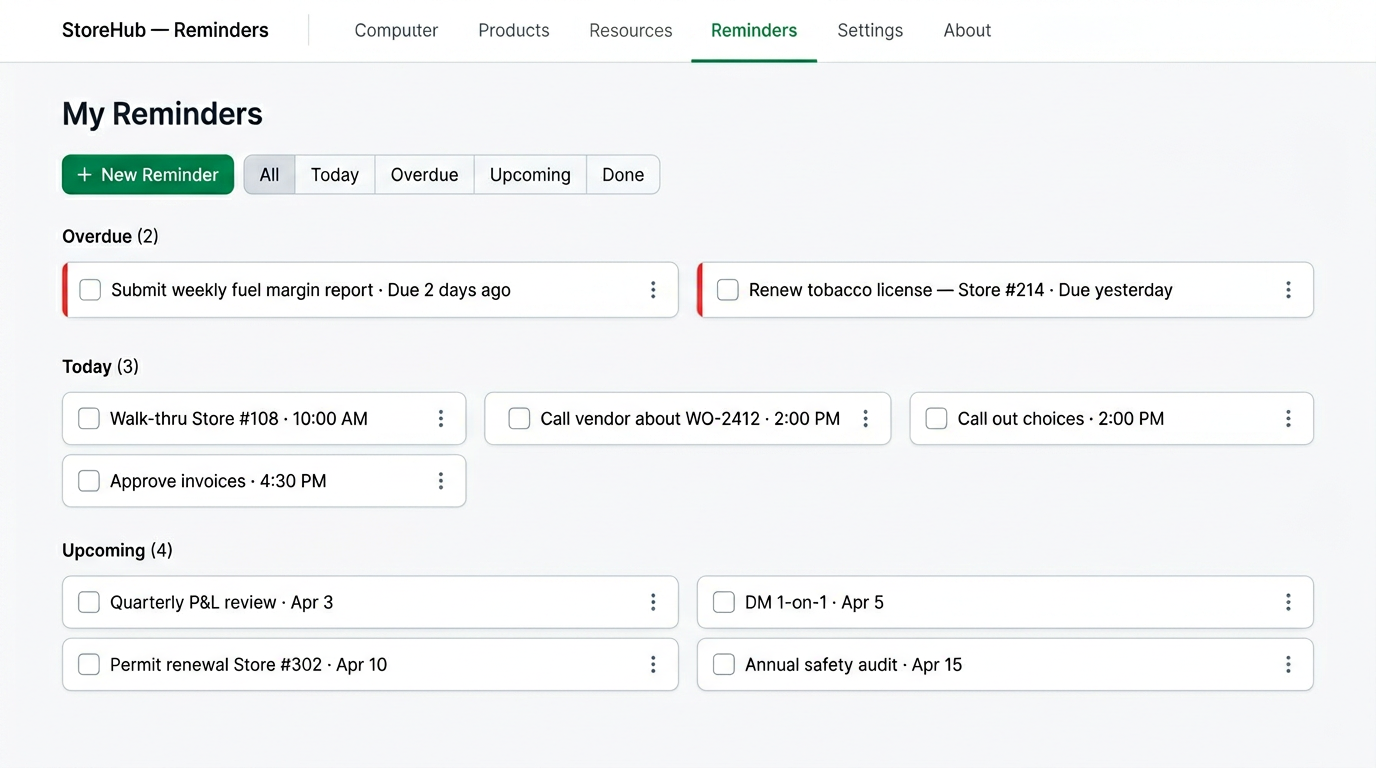Image resolution: width=1376 pixels, height=768 pixels.
Task: Filter reminders by Today
Action: (x=335, y=174)
